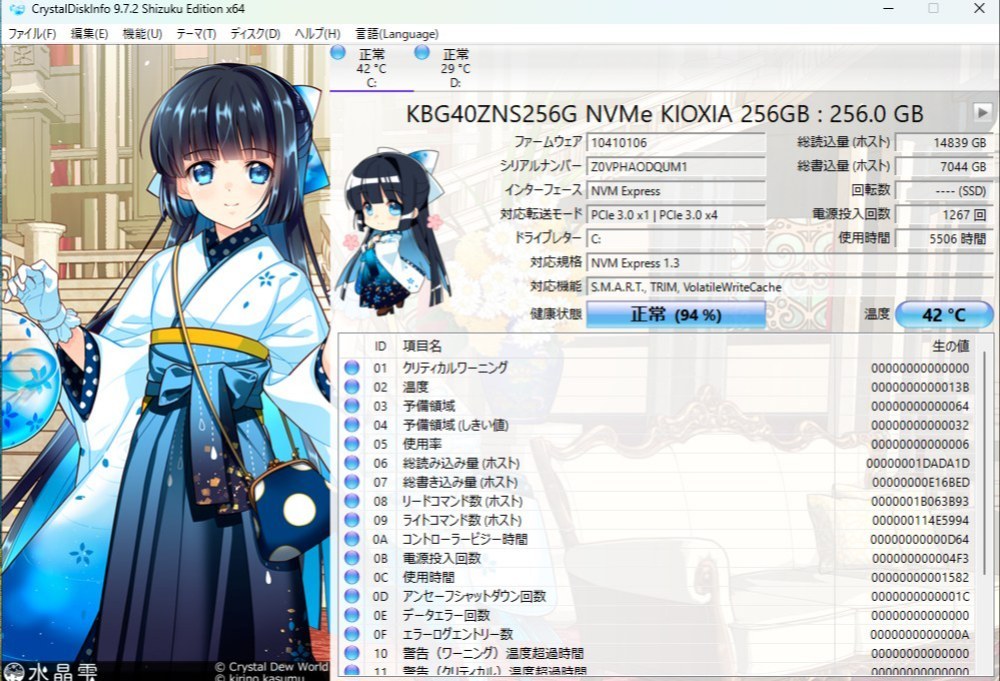Image resolution: width=1000 pixels, height=681 pixels.
Task: Open the 言語(Language) menu
Action: click(x=397, y=34)
